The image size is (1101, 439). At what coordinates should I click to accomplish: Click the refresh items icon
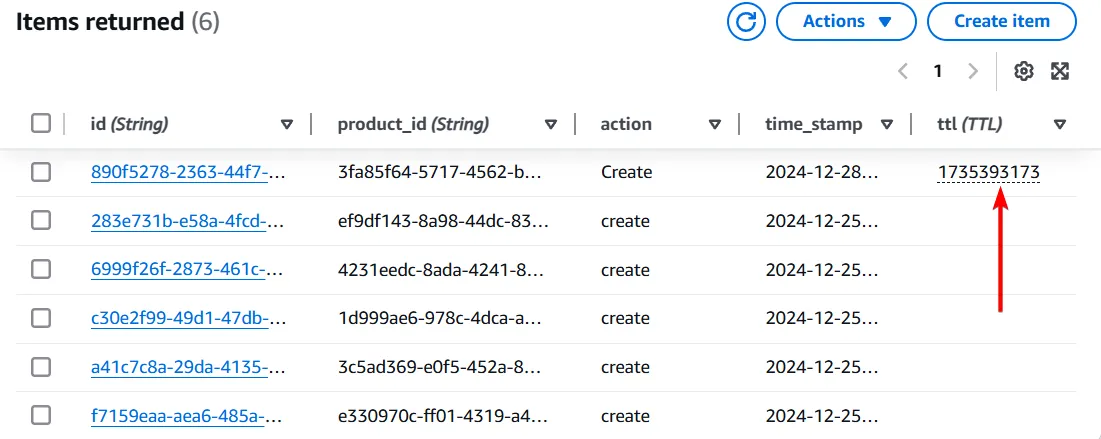(x=745, y=21)
